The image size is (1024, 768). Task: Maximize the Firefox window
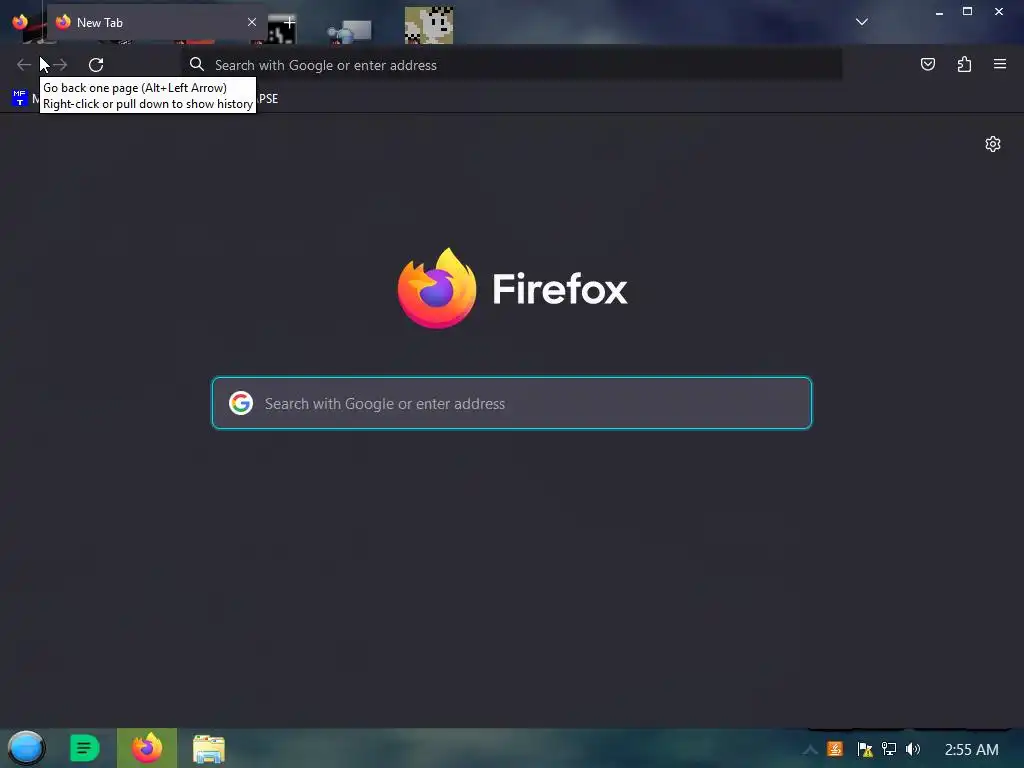click(x=967, y=11)
